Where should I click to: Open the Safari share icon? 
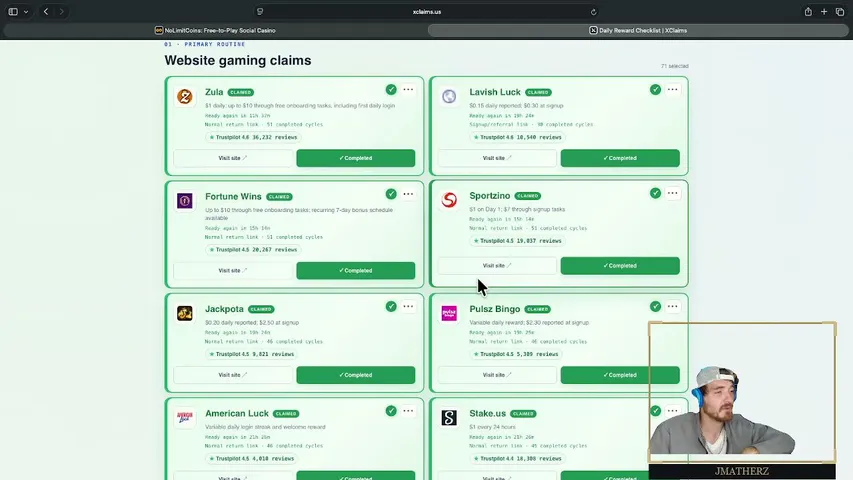point(808,11)
